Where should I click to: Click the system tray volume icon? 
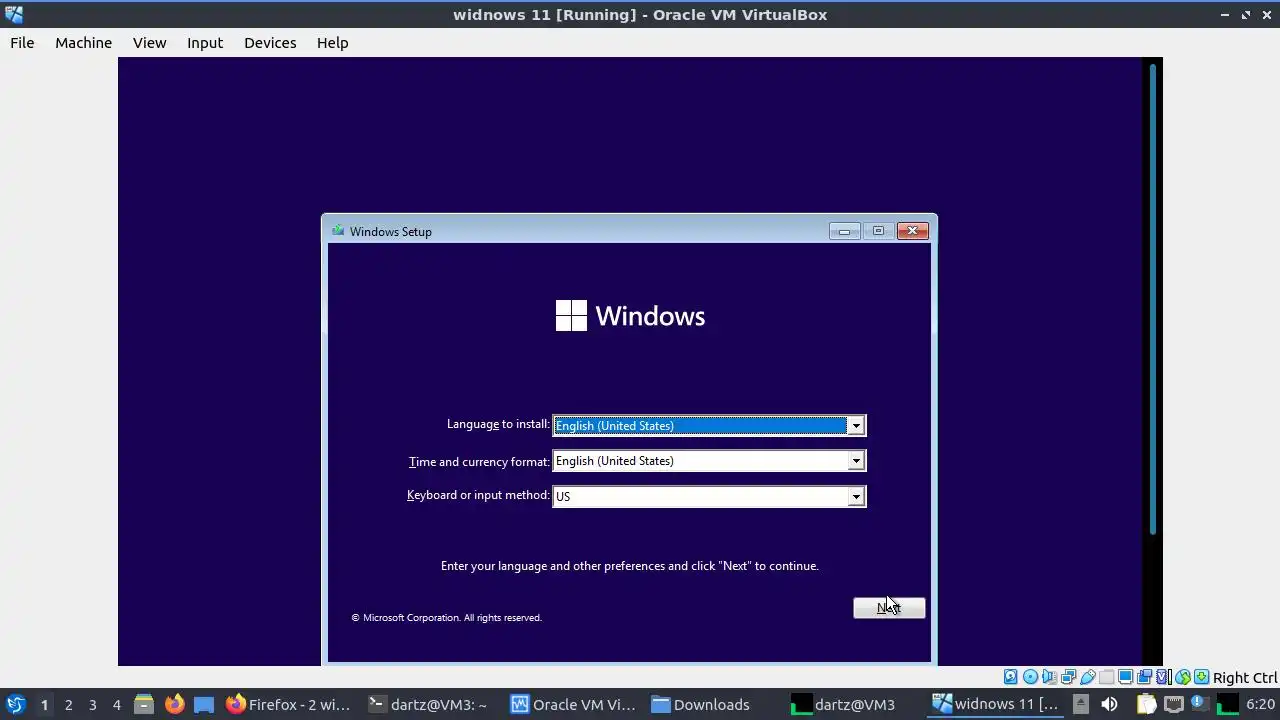pyautogui.click(x=1109, y=704)
